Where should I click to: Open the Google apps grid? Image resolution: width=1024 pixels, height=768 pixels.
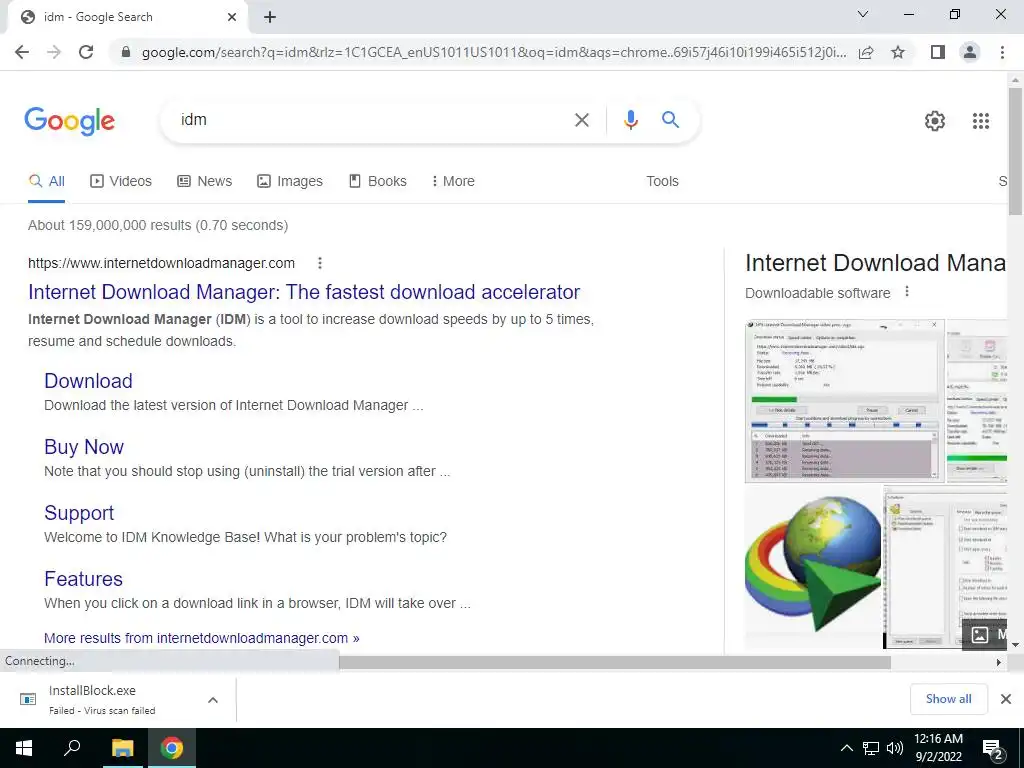tap(981, 121)
